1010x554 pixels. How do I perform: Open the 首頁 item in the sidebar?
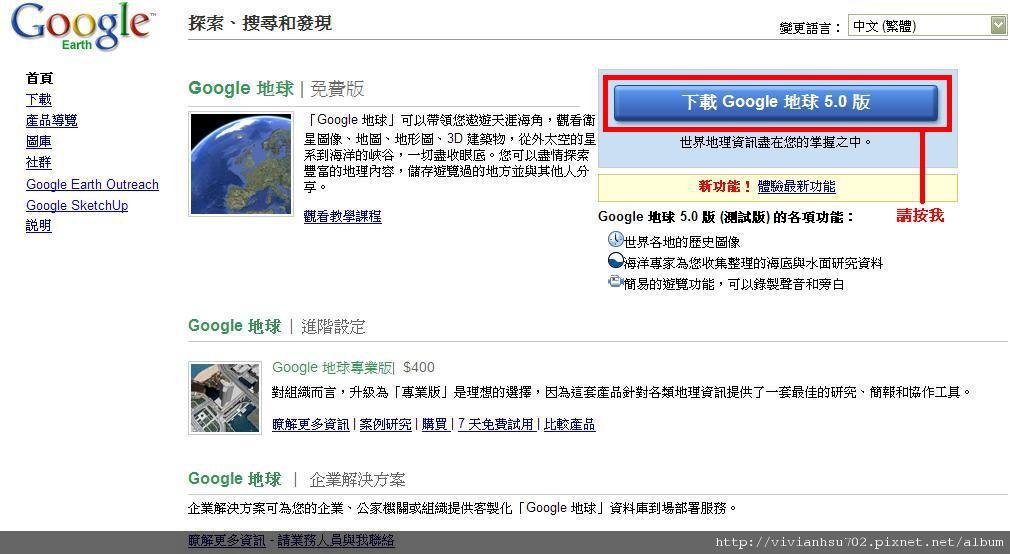pos(39,79)
